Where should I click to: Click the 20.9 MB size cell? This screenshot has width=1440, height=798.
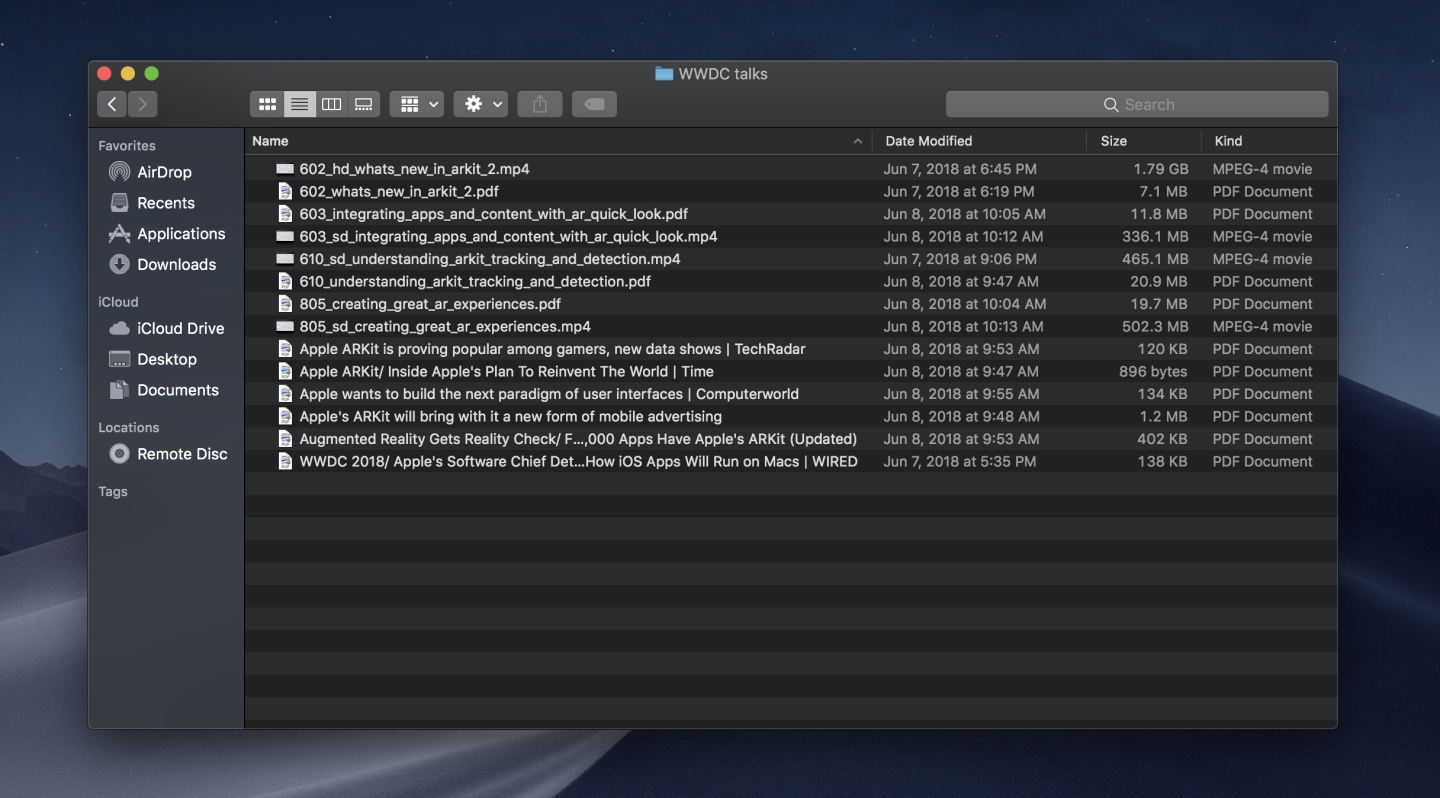click(x=1159, y=281)
